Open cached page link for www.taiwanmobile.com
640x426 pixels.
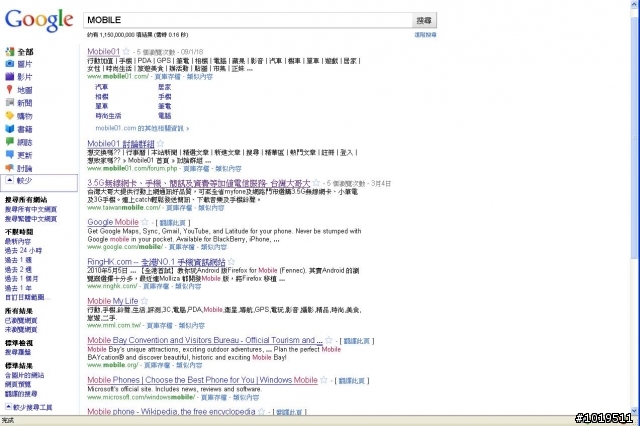[x=179, y=208]
